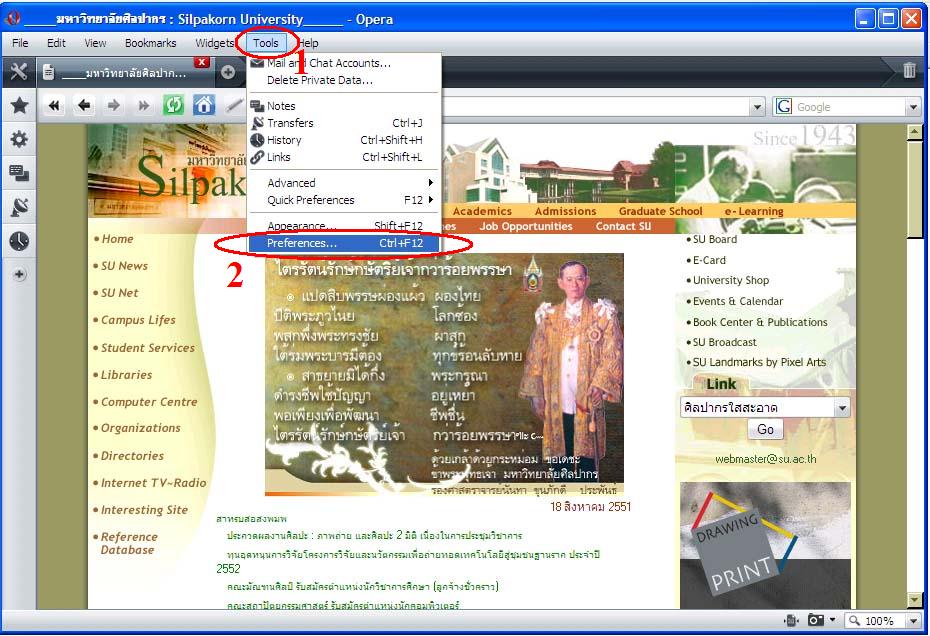
Task: Click the Go button on the page
Action: tap(765, 429)
